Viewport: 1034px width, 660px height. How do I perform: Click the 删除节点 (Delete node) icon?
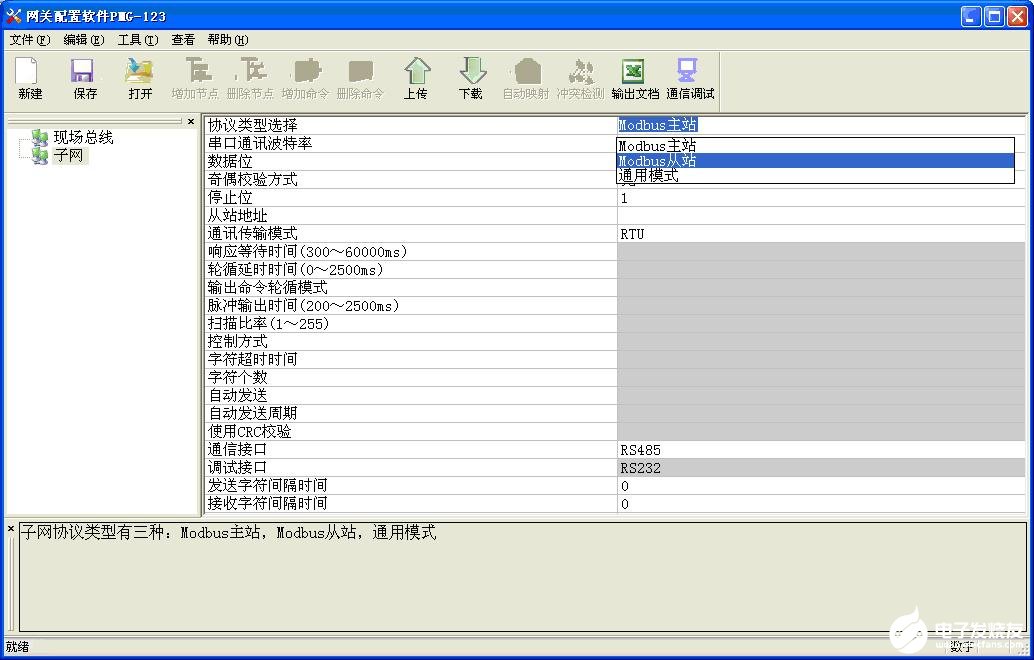click(x=251, y=70)
